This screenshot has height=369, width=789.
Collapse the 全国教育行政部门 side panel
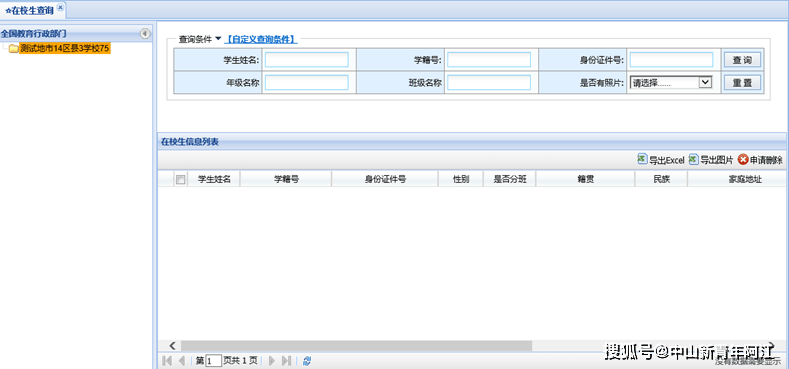(x=145, y=34)
